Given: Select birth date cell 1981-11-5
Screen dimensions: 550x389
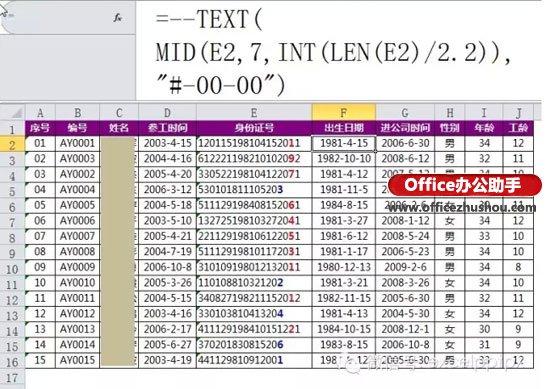Looking at the screenshot, I should click(344, 190).
